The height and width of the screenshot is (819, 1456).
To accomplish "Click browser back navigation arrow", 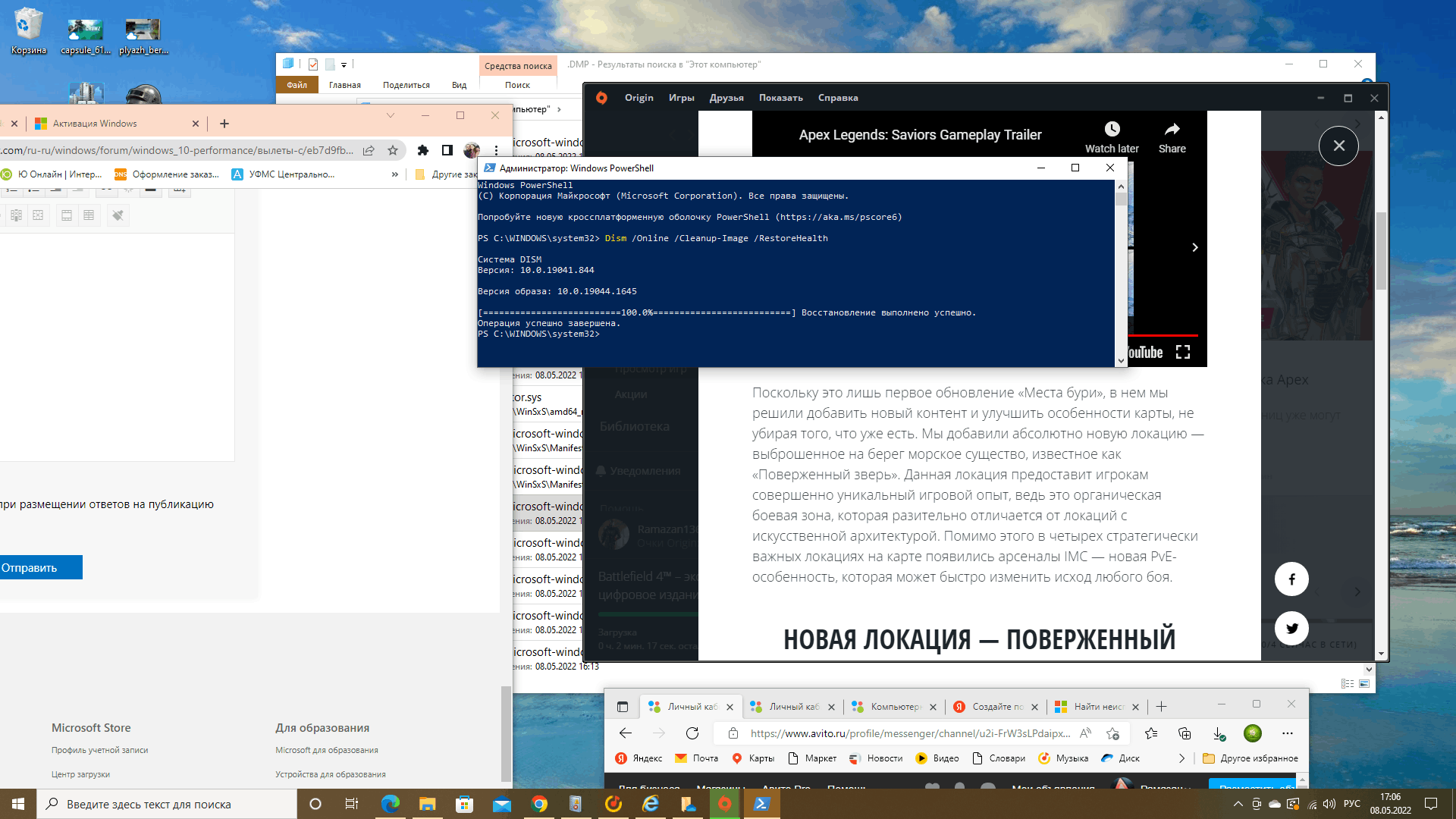I will pyautogui.click(x=625, y=733).
